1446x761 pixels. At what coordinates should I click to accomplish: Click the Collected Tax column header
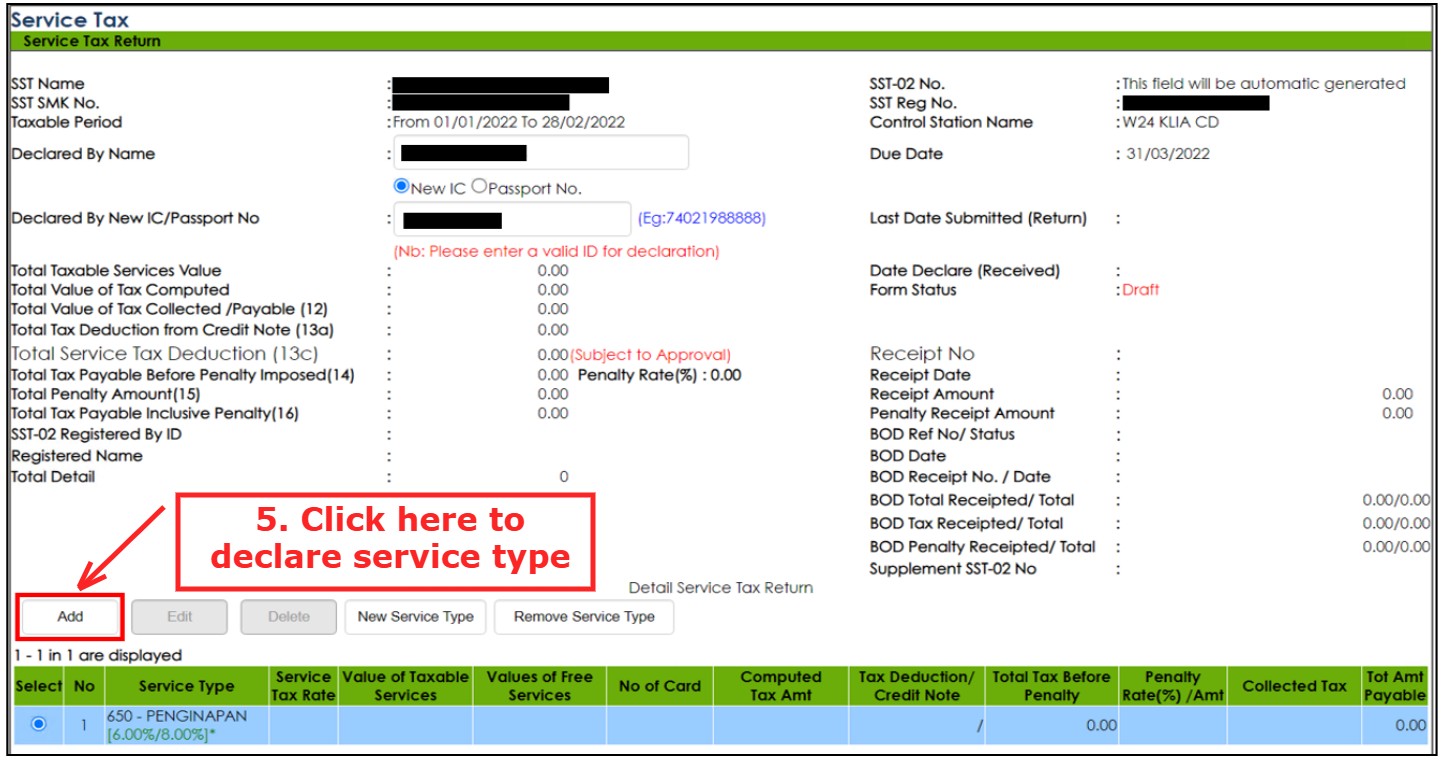(x=1294, y=686)
